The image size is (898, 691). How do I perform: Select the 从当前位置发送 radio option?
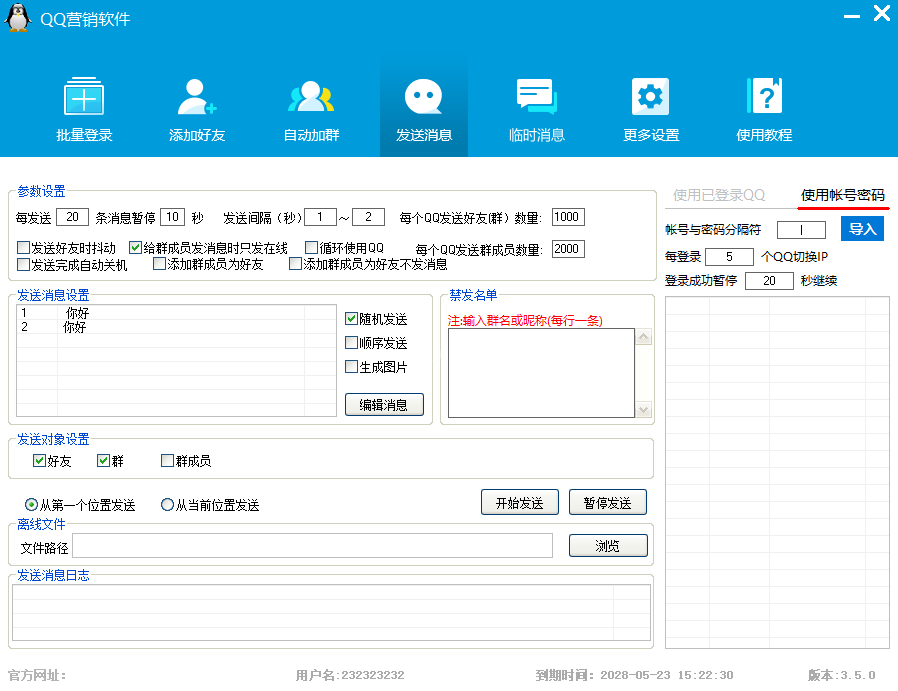point(168,505)
